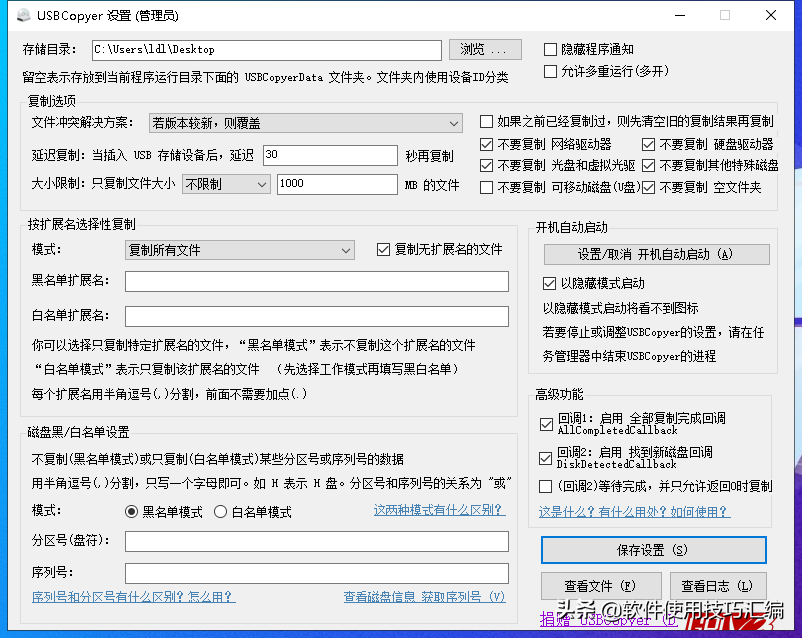
Task: Click the 查看日志 (L) button
Action: [x=718, y=586]
